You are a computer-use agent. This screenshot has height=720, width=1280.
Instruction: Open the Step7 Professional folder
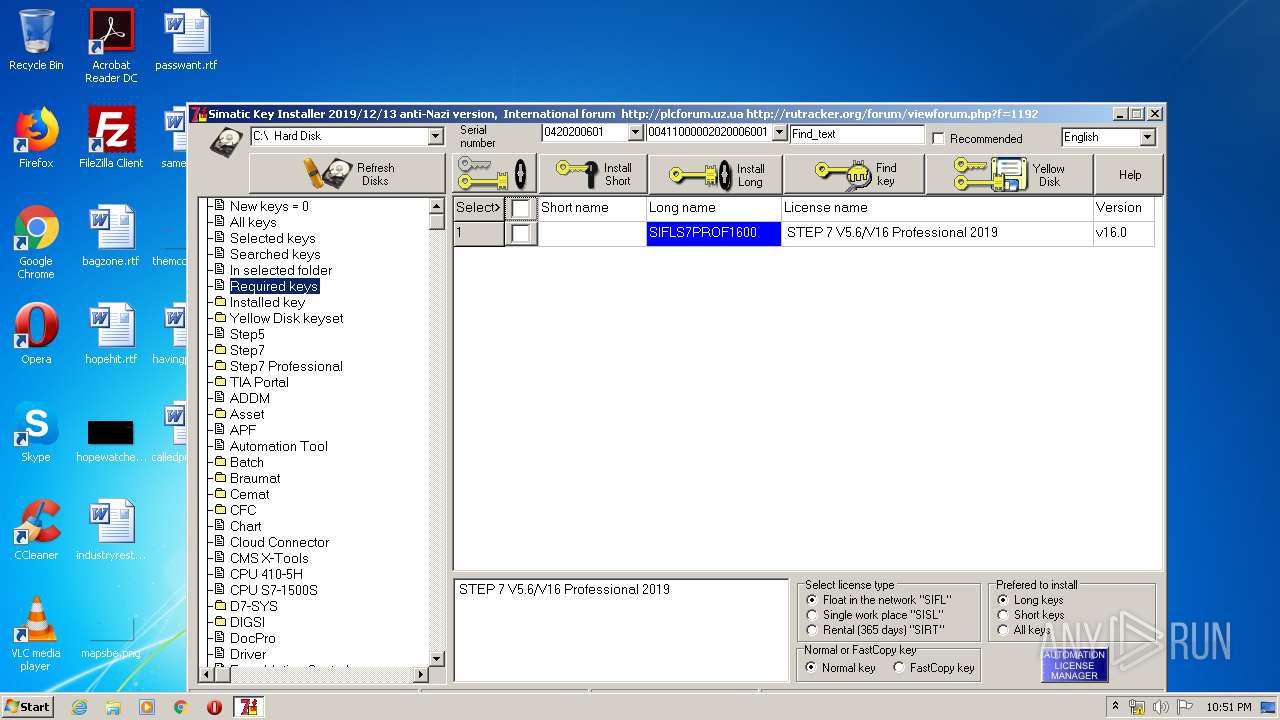pyautogui.click(x=286, y=366)
